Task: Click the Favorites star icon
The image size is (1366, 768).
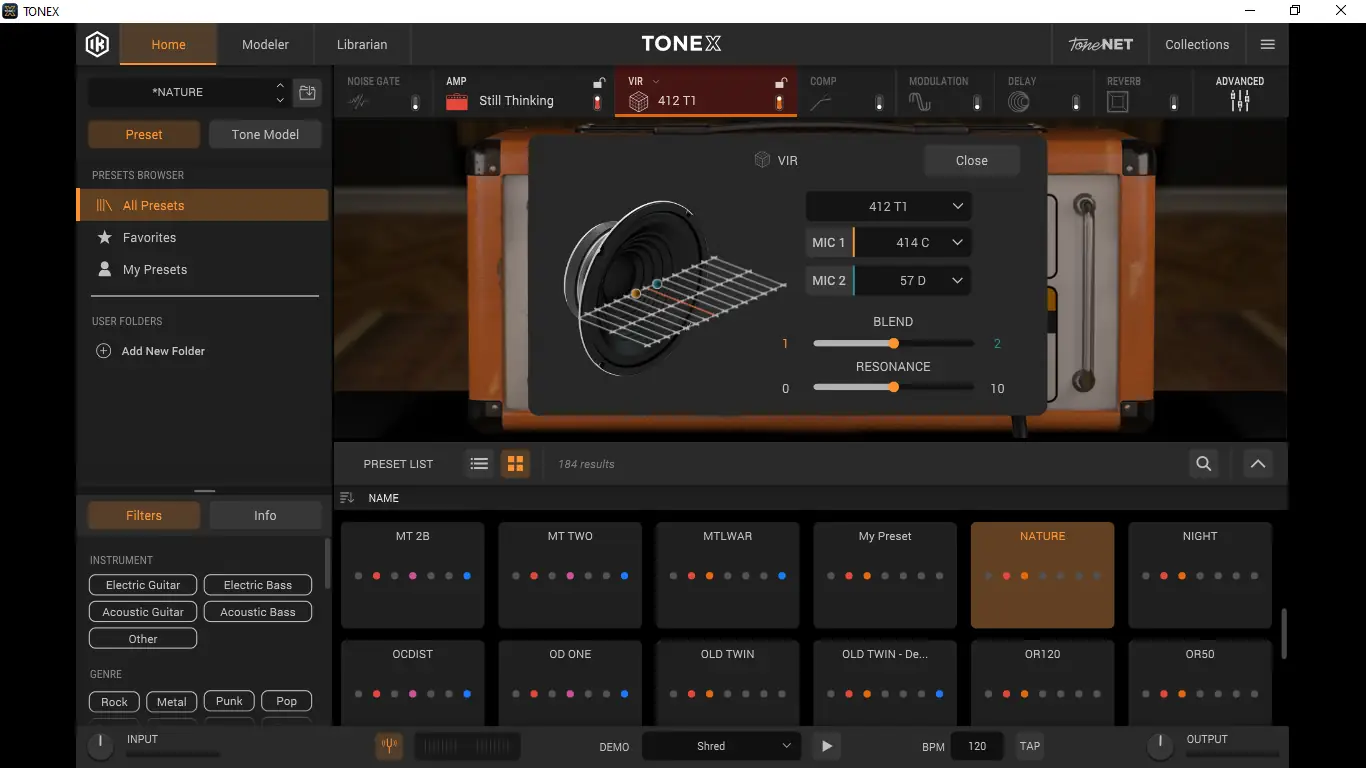Action: [104, 237]
